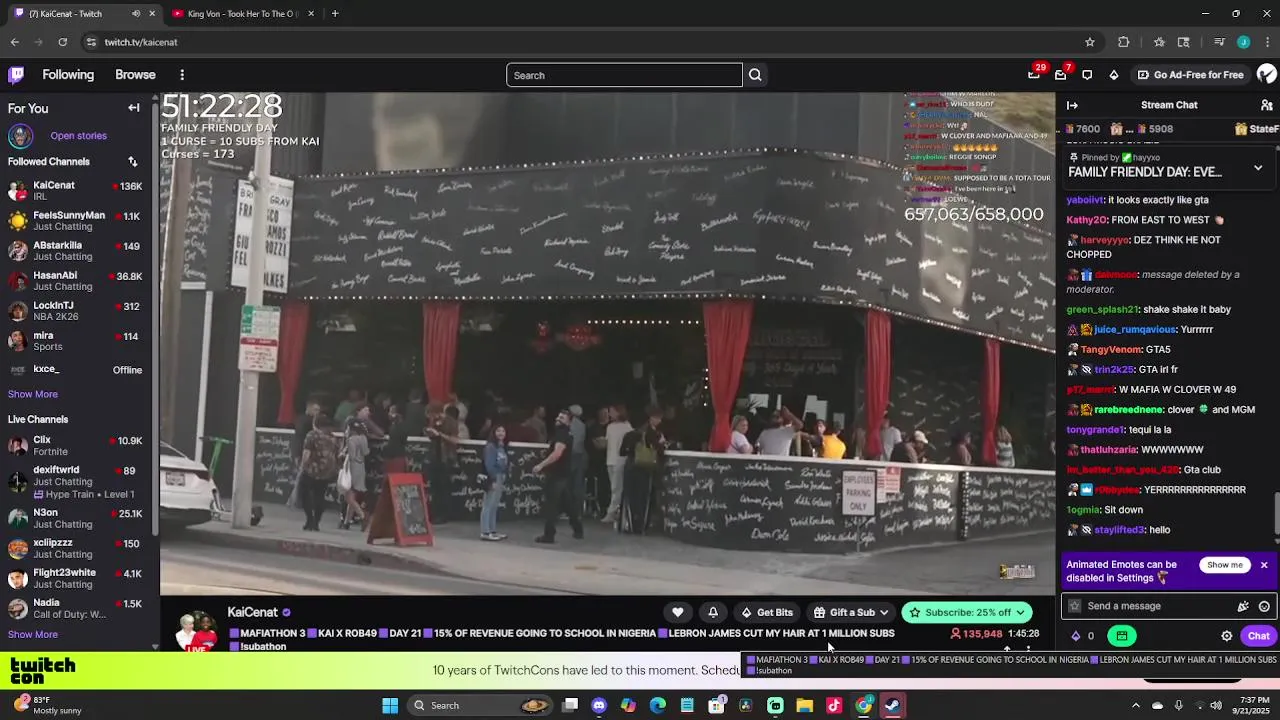Image resolution: width=1280 pixels, height=720 pixels.
Task: Open the Chrome three-dot menu
Action: 1267,42
